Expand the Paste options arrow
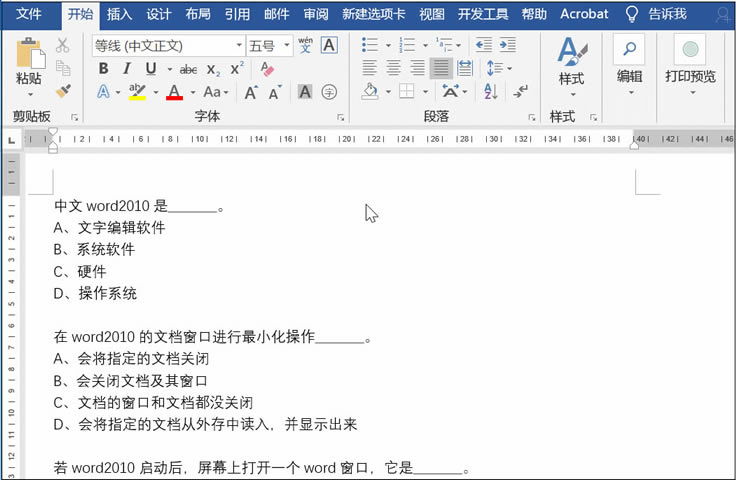 tap(29, 94)
